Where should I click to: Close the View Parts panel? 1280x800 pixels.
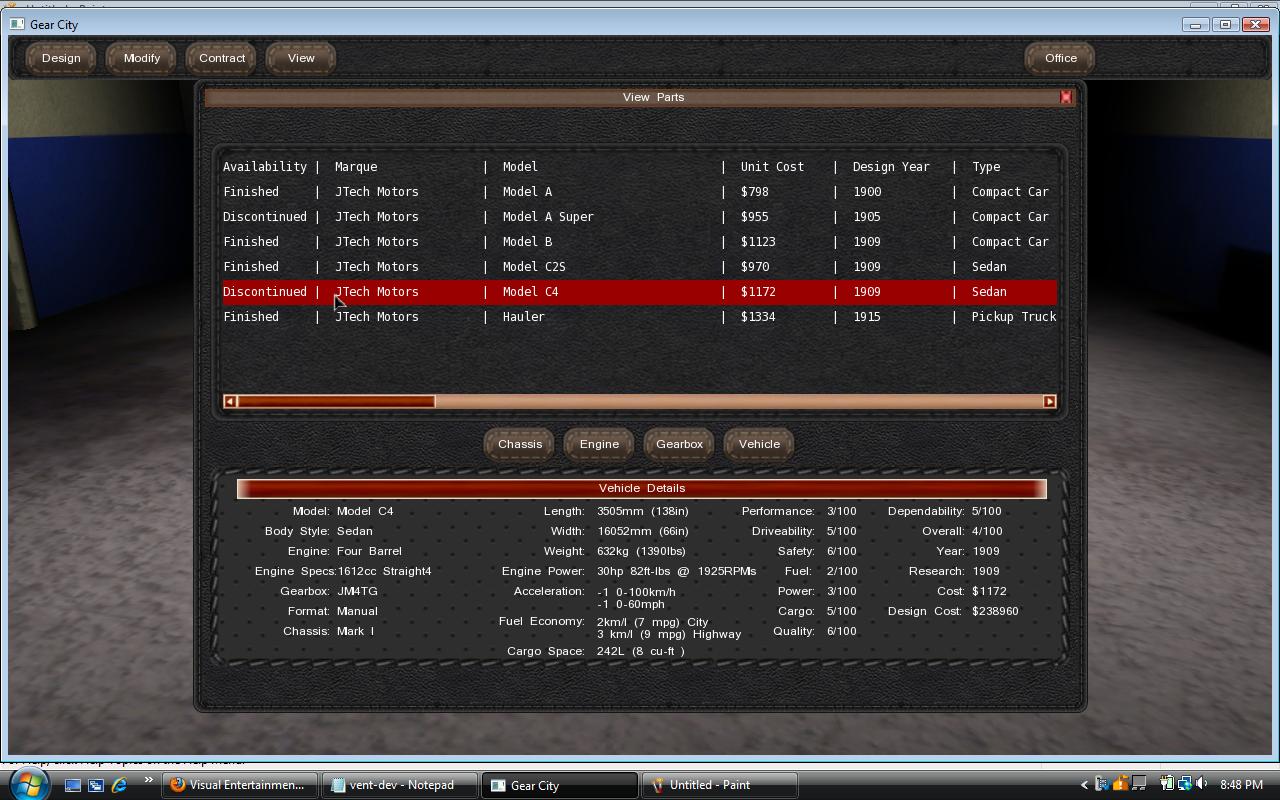[x=1065, y=97]
